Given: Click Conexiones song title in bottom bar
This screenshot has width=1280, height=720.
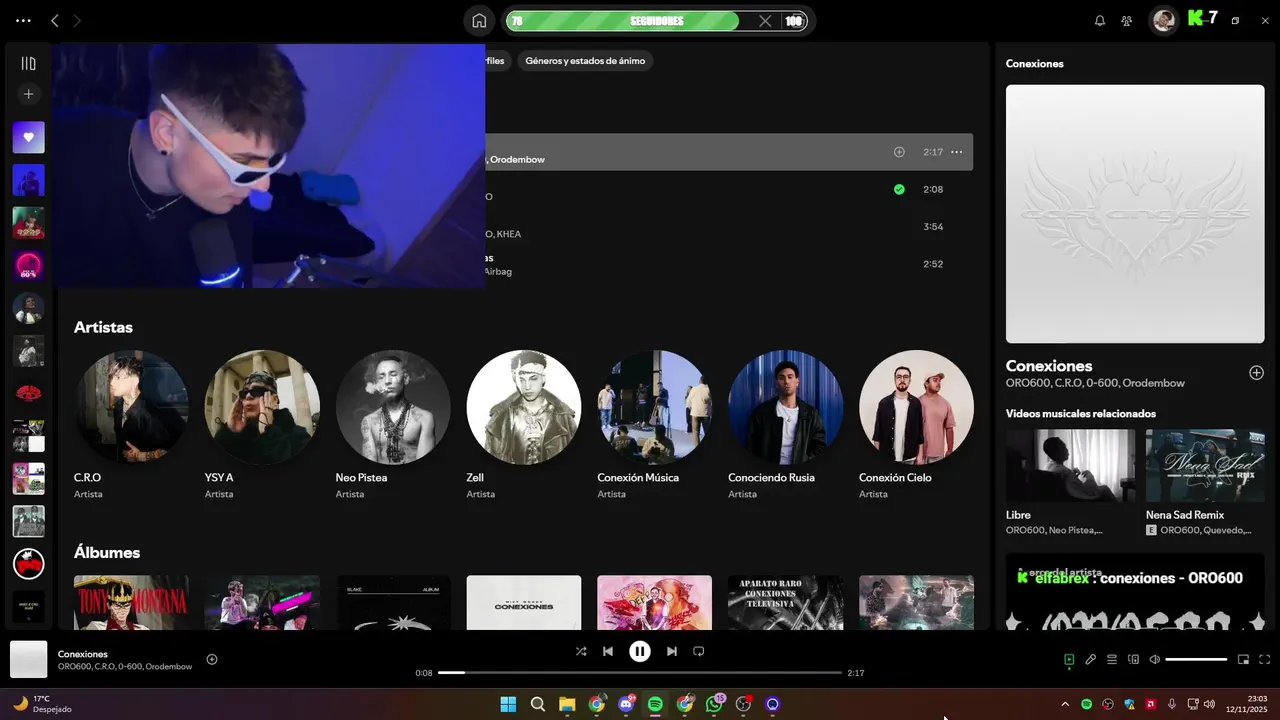Looking at the screenshot, I should 83,654.
